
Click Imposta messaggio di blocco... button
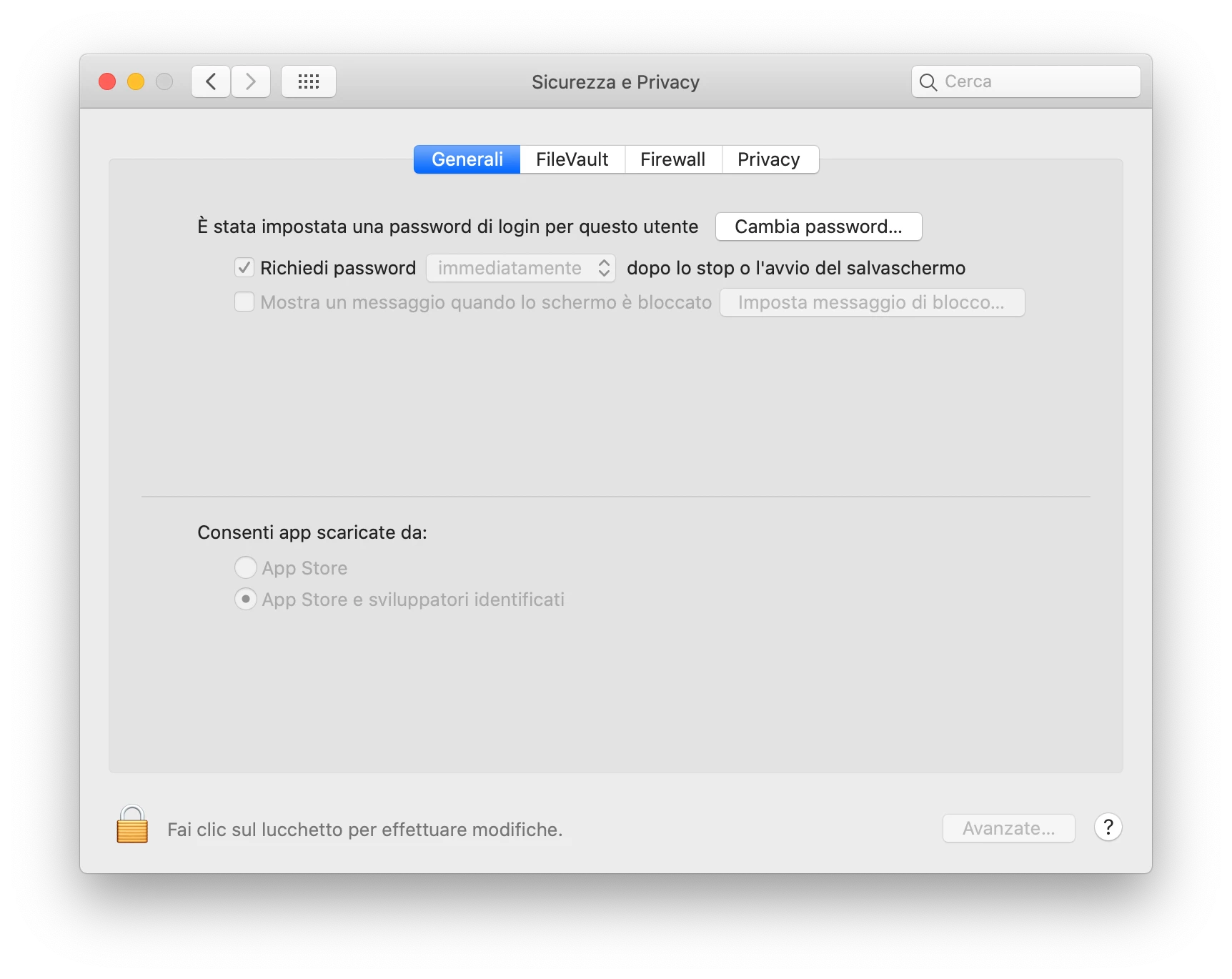click(872, 302)
